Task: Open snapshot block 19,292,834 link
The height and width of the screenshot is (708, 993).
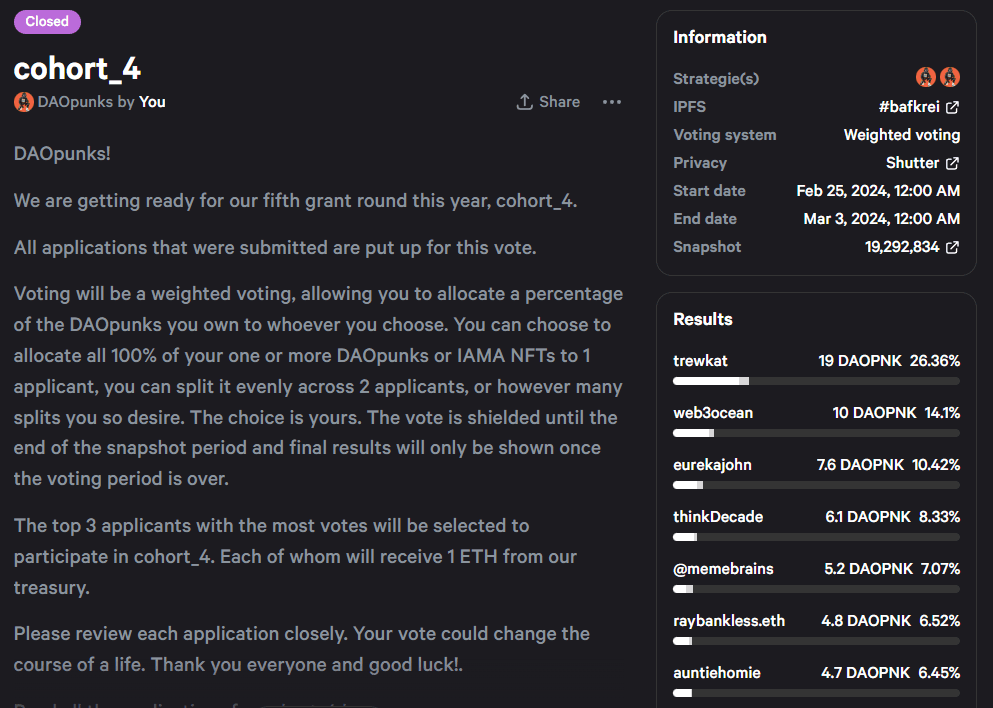Action: (x=902, y=247)
